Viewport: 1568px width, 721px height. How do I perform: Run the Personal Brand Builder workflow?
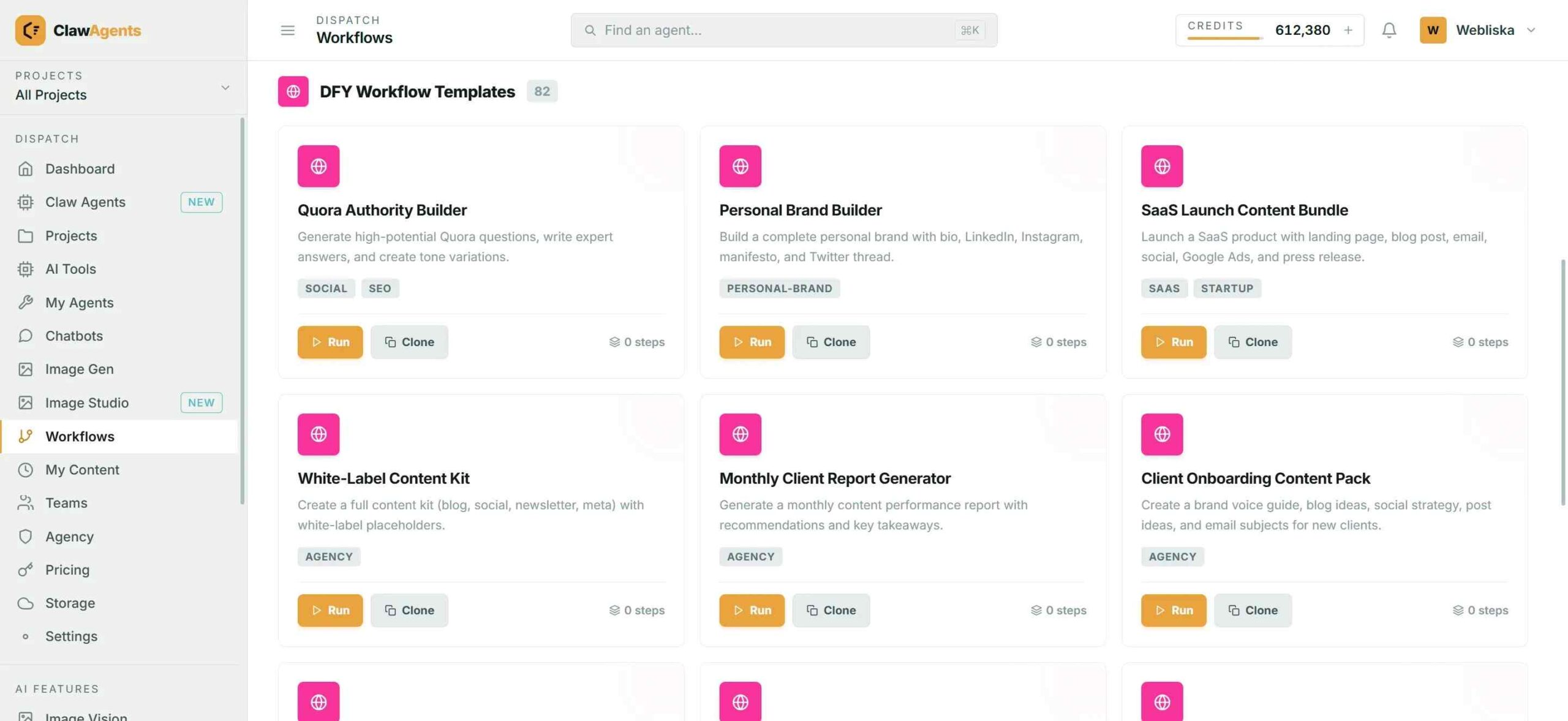752,342
